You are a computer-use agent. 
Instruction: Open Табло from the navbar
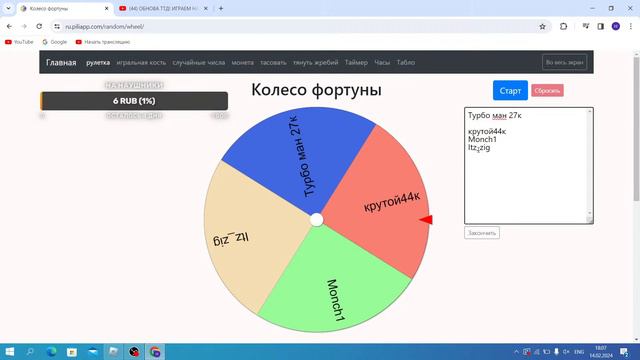[x=406, y=62]
